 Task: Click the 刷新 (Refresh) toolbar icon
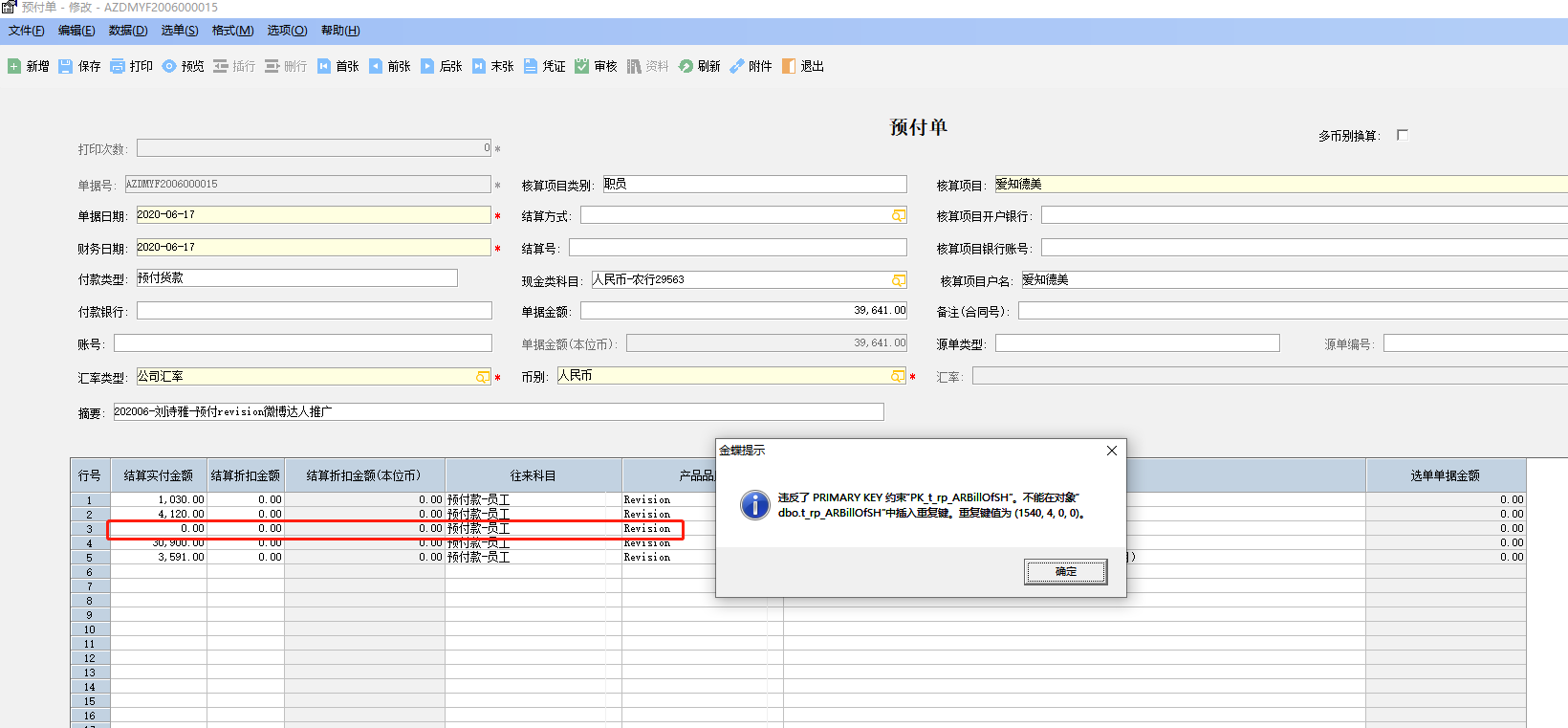pyautogui.click(x=686, y=66)
